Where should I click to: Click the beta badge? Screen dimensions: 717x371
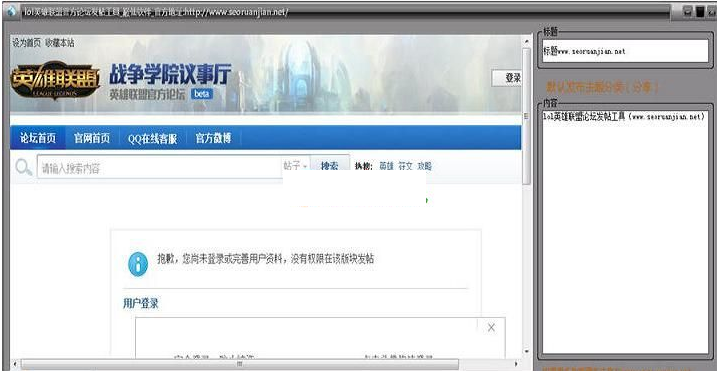click(x=202, y=94)
